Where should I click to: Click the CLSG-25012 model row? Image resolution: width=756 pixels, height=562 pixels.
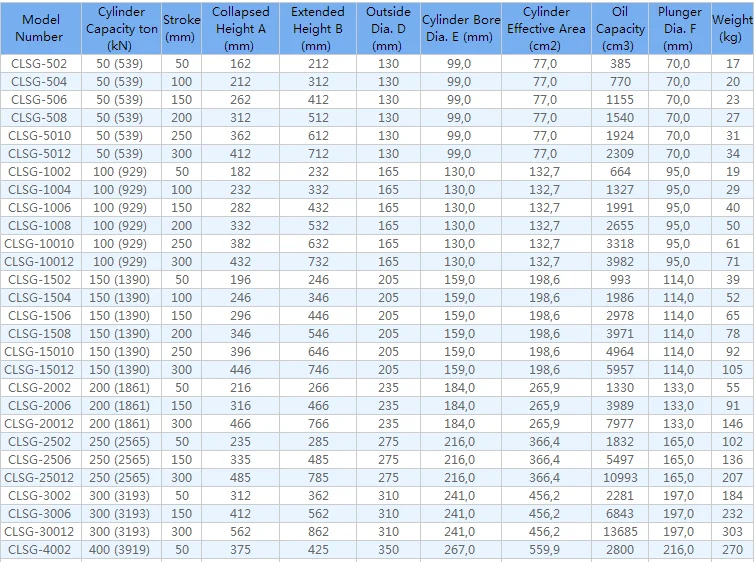pos(40,478)
